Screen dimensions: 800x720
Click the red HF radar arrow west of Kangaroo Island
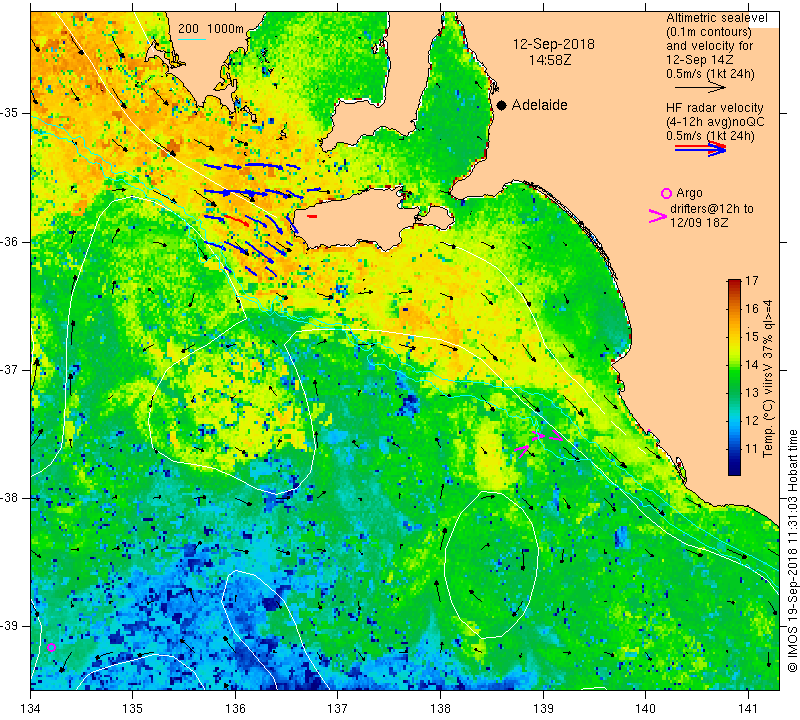tap(237, 220)
